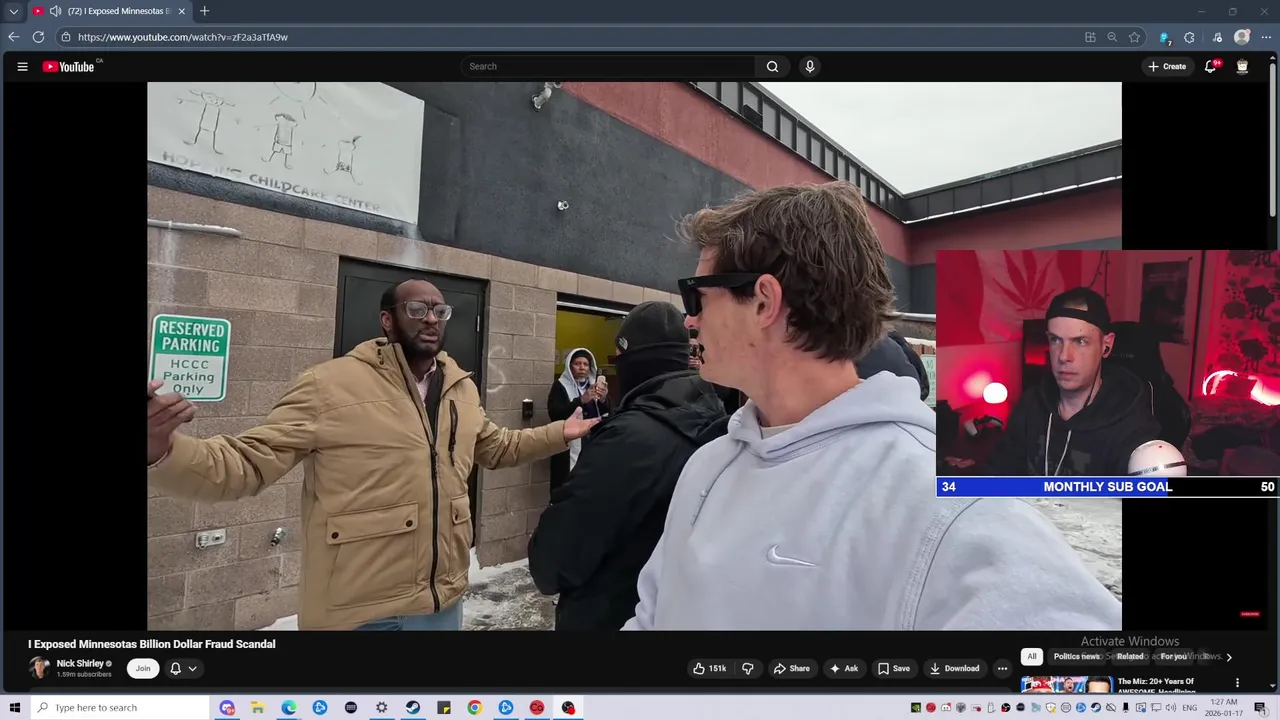Viewport: 1280px width, 720px height.
Task: Open the Windows Start menu
Action: coord(14,708)
